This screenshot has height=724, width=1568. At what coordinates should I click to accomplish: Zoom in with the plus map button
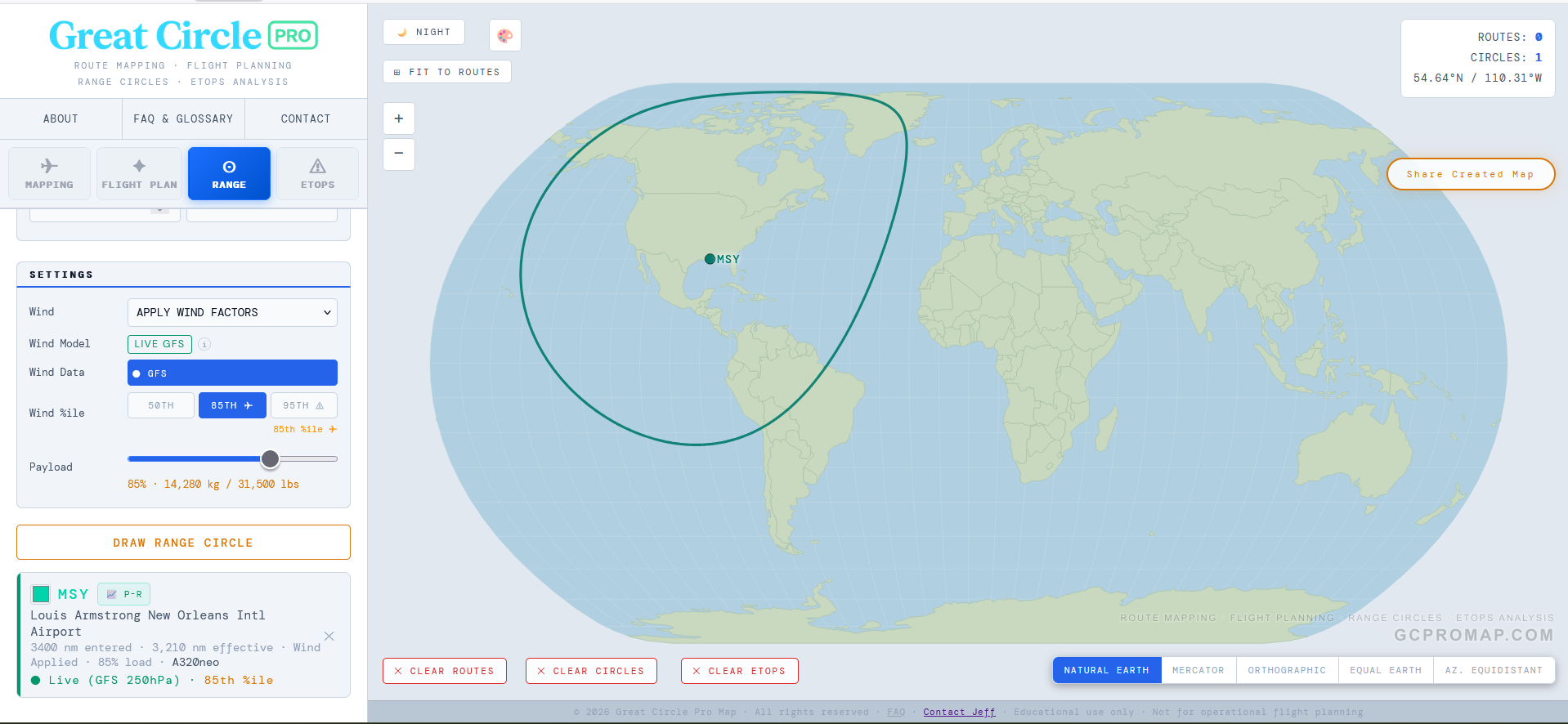399,118
